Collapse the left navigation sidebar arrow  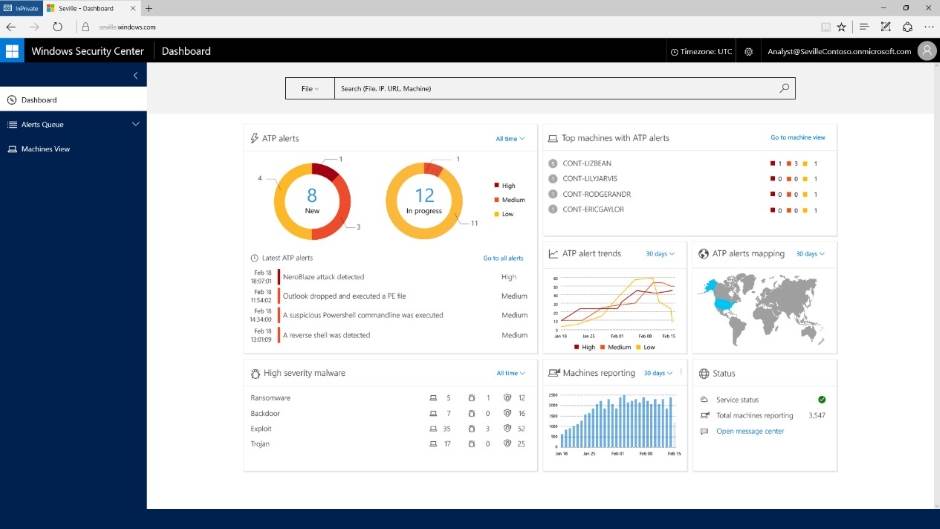pos(135,76)
